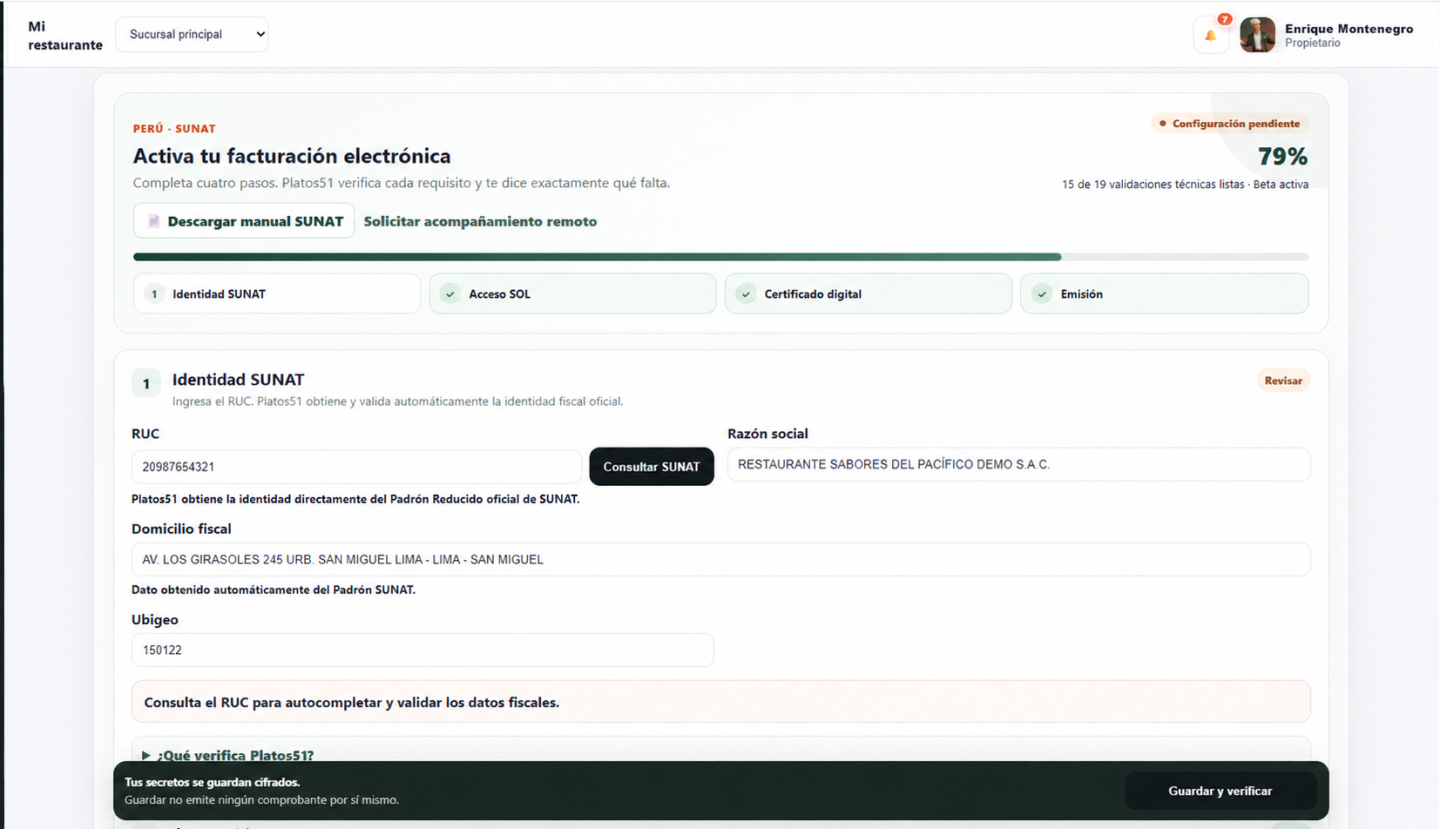The image size is (1440, 829).
Task: Focus the Ubigeo input field
Action: [423, 650]
